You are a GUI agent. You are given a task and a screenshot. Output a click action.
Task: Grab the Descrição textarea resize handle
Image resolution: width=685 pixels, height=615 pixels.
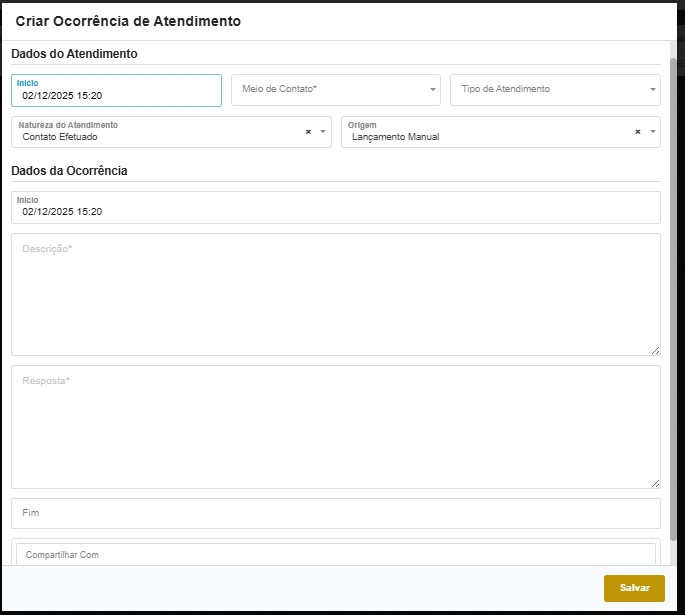pos(655,350)
